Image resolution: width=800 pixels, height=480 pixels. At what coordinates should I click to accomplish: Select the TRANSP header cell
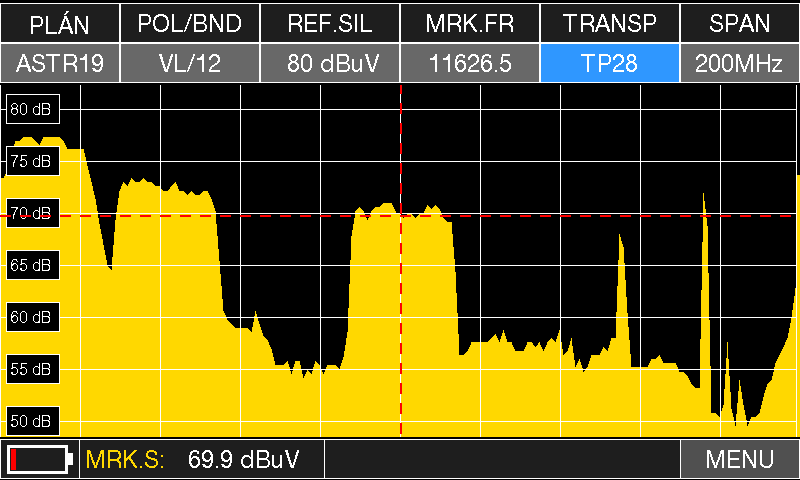click(610, 23)
